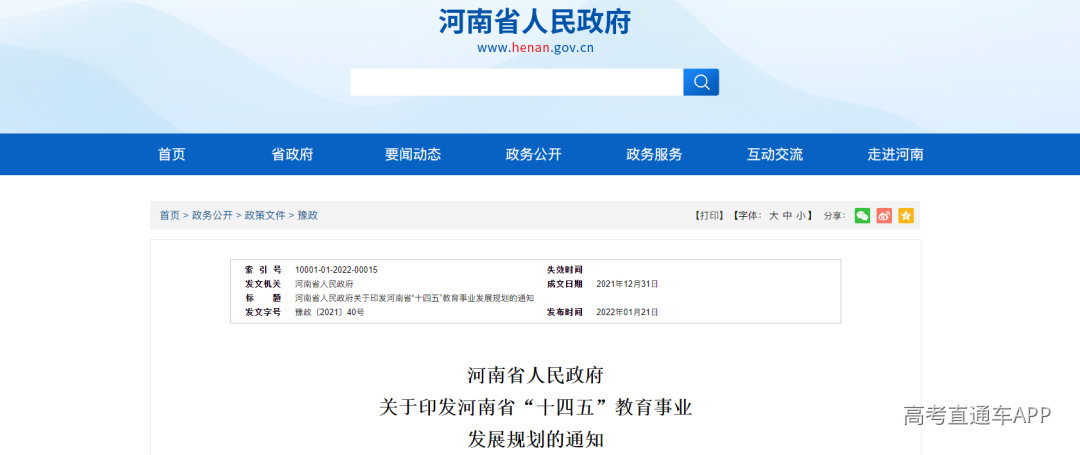Click the yellow star favorite share icon
1080x455 pixels.
906,215
